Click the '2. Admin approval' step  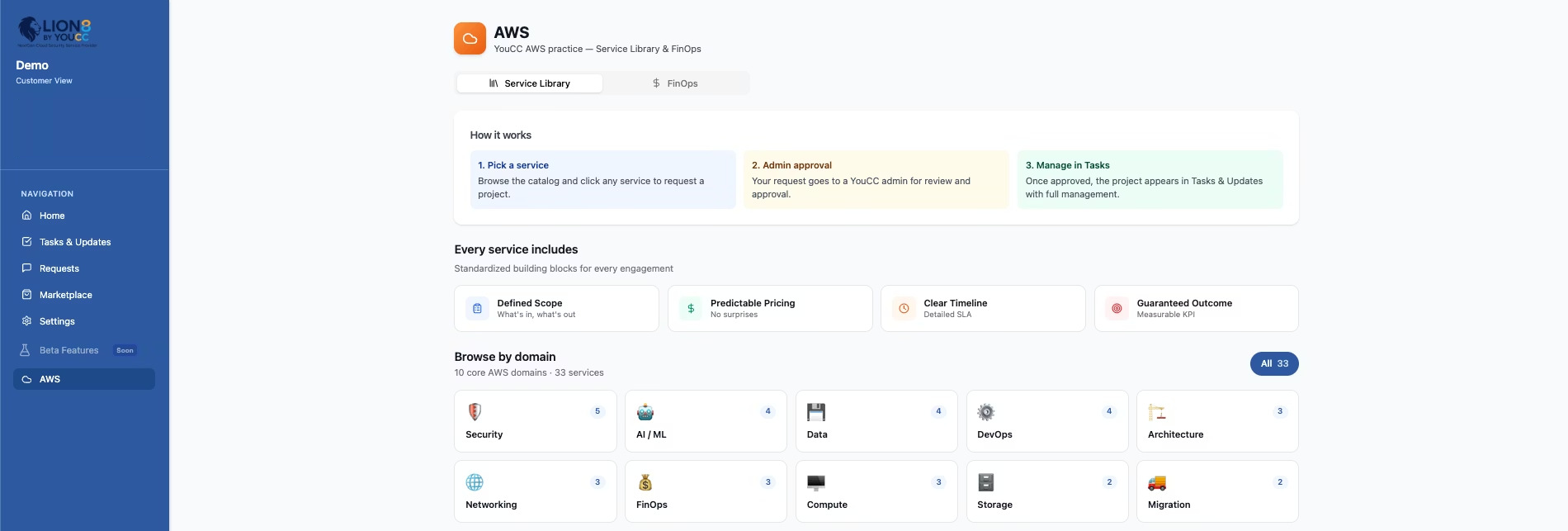click(x=876, y=179)
